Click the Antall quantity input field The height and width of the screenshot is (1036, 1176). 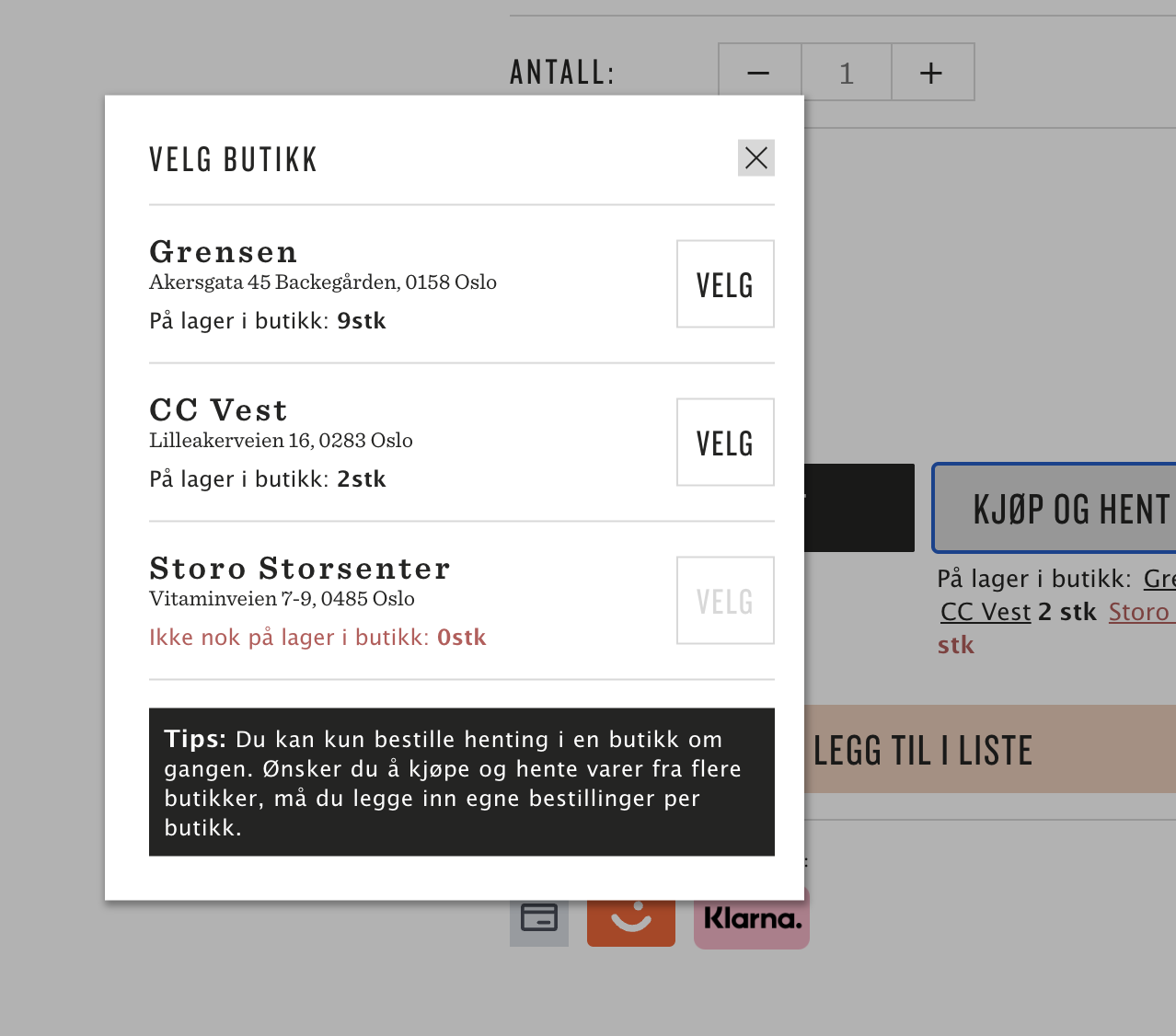coord(846,73)
